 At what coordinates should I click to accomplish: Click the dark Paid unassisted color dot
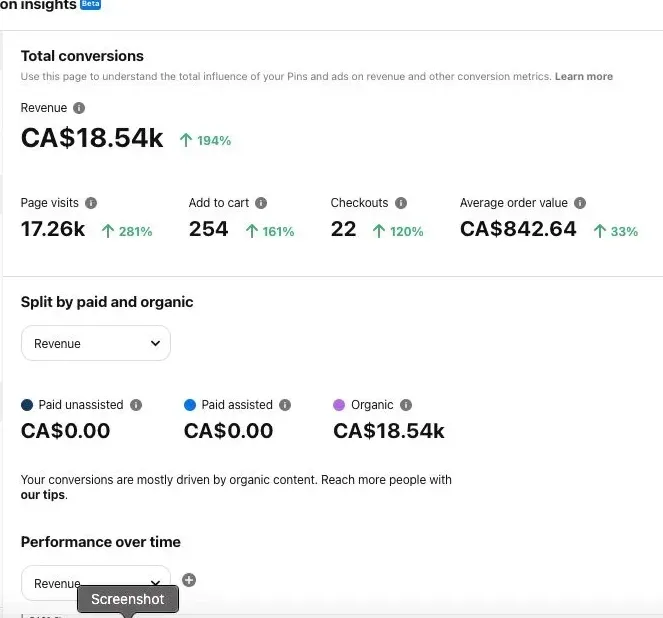coord(27,405)
